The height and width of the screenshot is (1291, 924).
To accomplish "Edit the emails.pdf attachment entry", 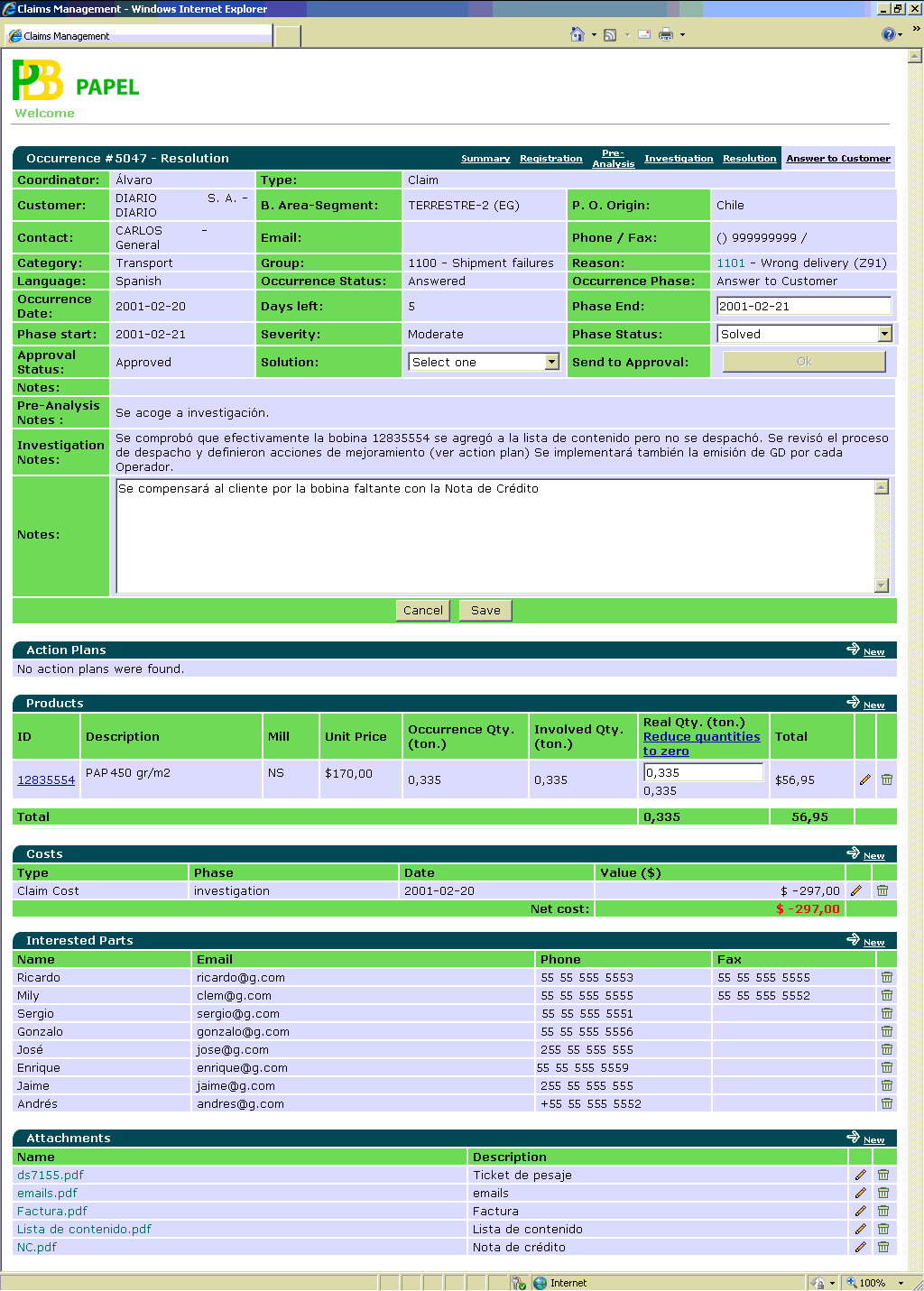I will point(861,1193).
